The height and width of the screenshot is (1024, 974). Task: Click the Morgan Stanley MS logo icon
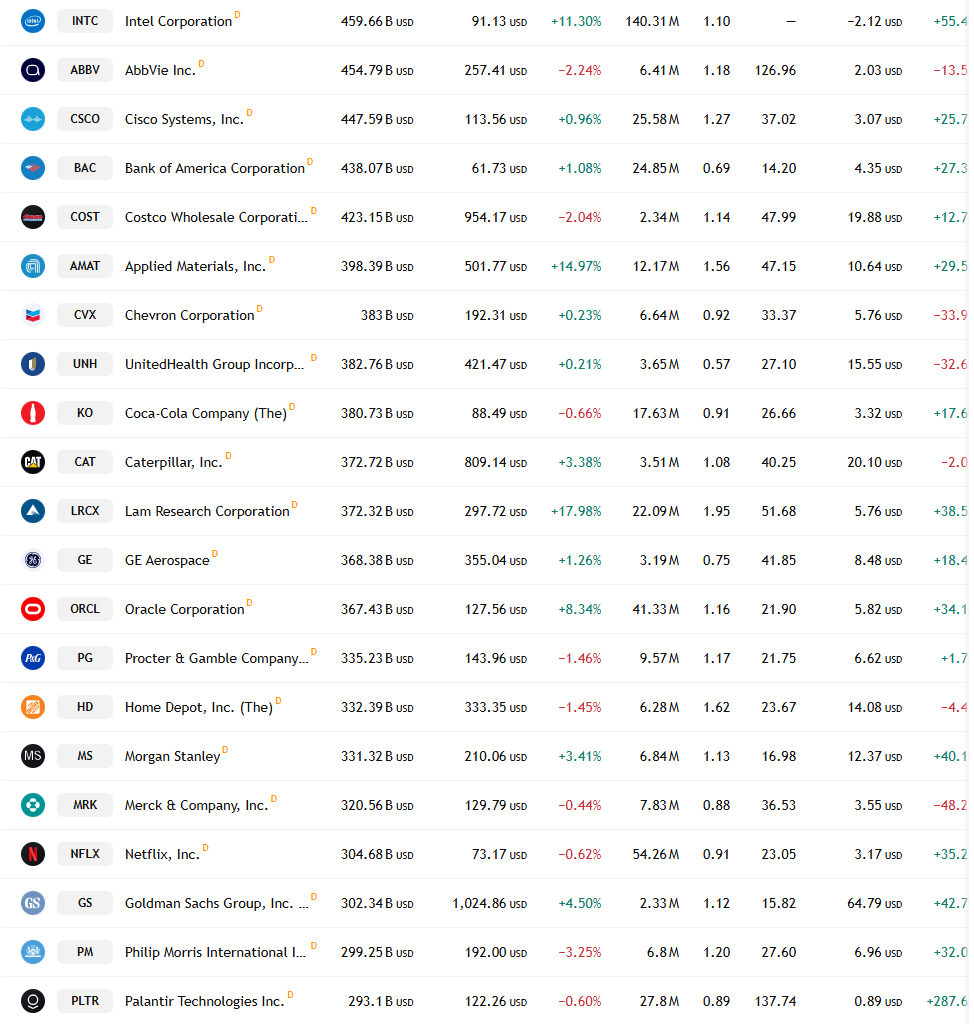point(33,756)
